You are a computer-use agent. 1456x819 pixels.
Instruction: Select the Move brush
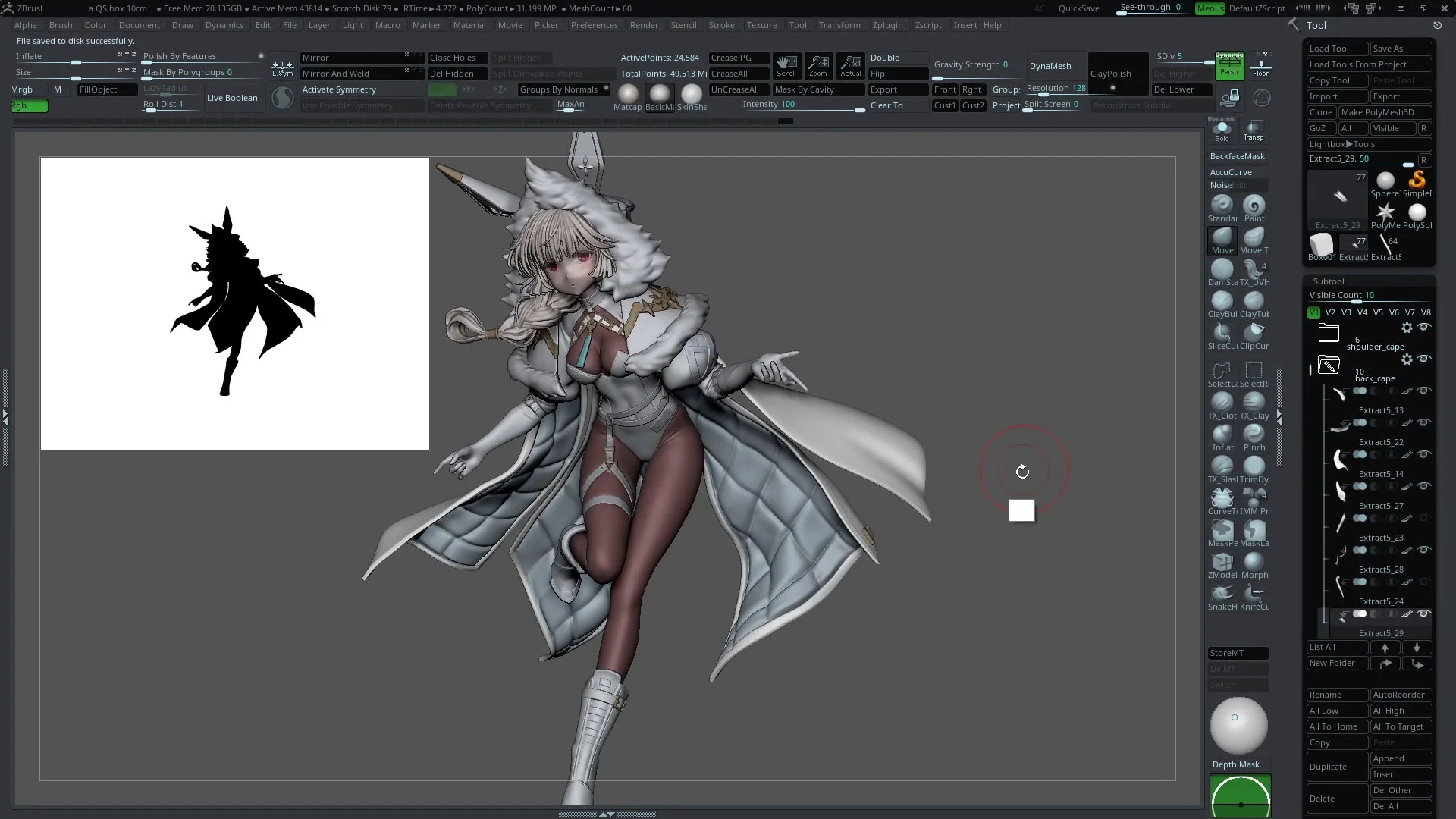1222,240
